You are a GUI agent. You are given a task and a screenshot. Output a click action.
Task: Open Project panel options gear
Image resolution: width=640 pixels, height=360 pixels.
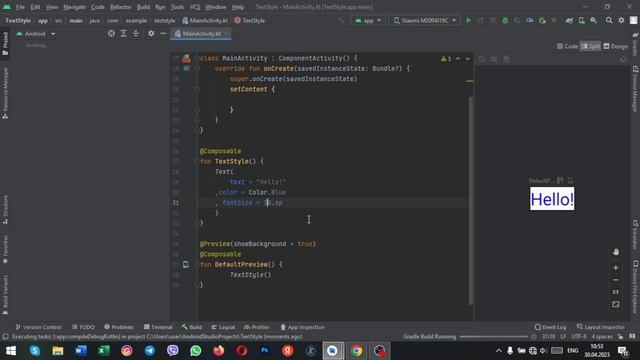click(x=151, y=33)
